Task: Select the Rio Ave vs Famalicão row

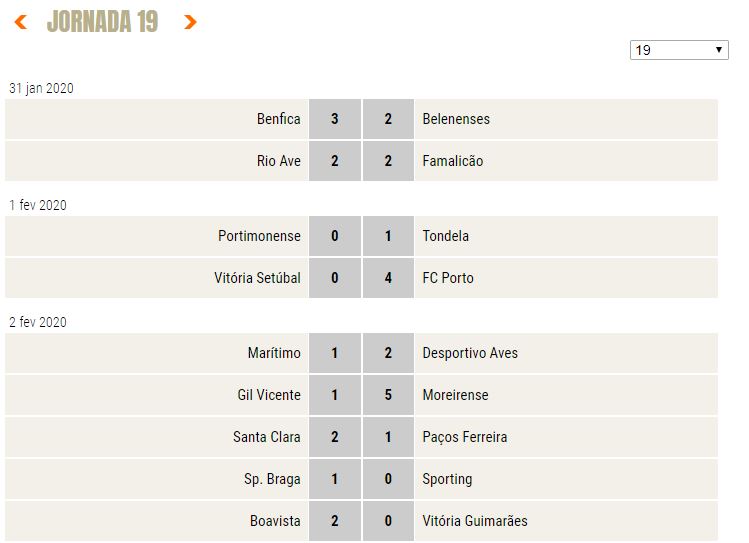Action: [x=361, y=161]
